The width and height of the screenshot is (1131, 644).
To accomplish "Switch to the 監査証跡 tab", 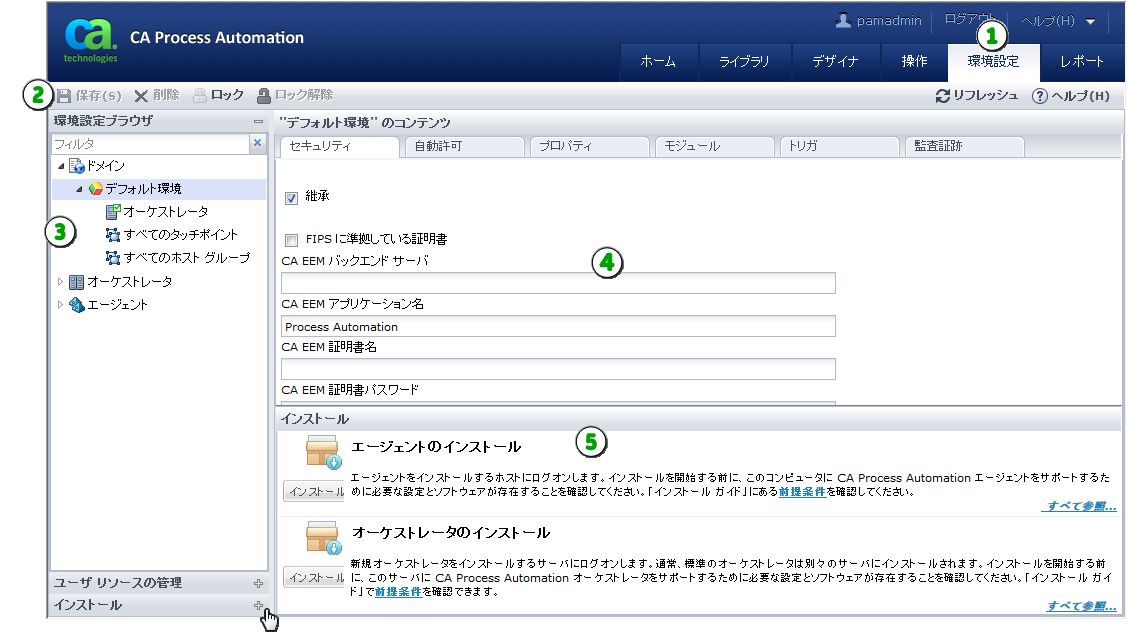I will click(x=964, y=146).
